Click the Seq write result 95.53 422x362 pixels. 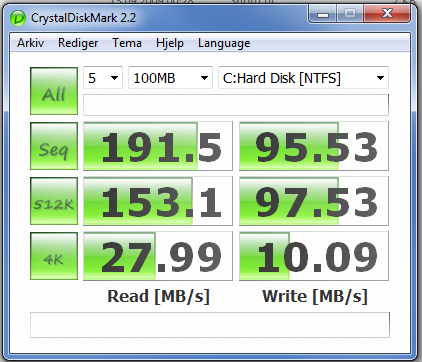[314, 146]
